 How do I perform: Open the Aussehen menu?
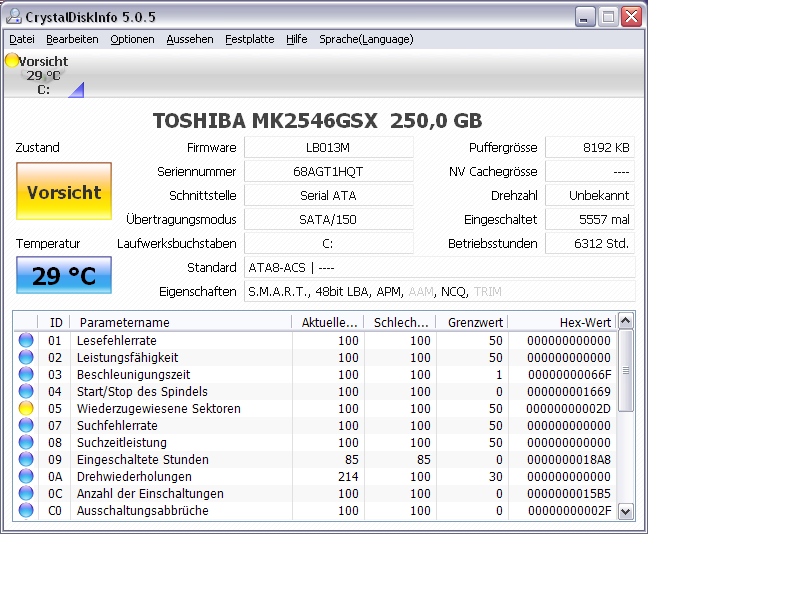point(190,39)
